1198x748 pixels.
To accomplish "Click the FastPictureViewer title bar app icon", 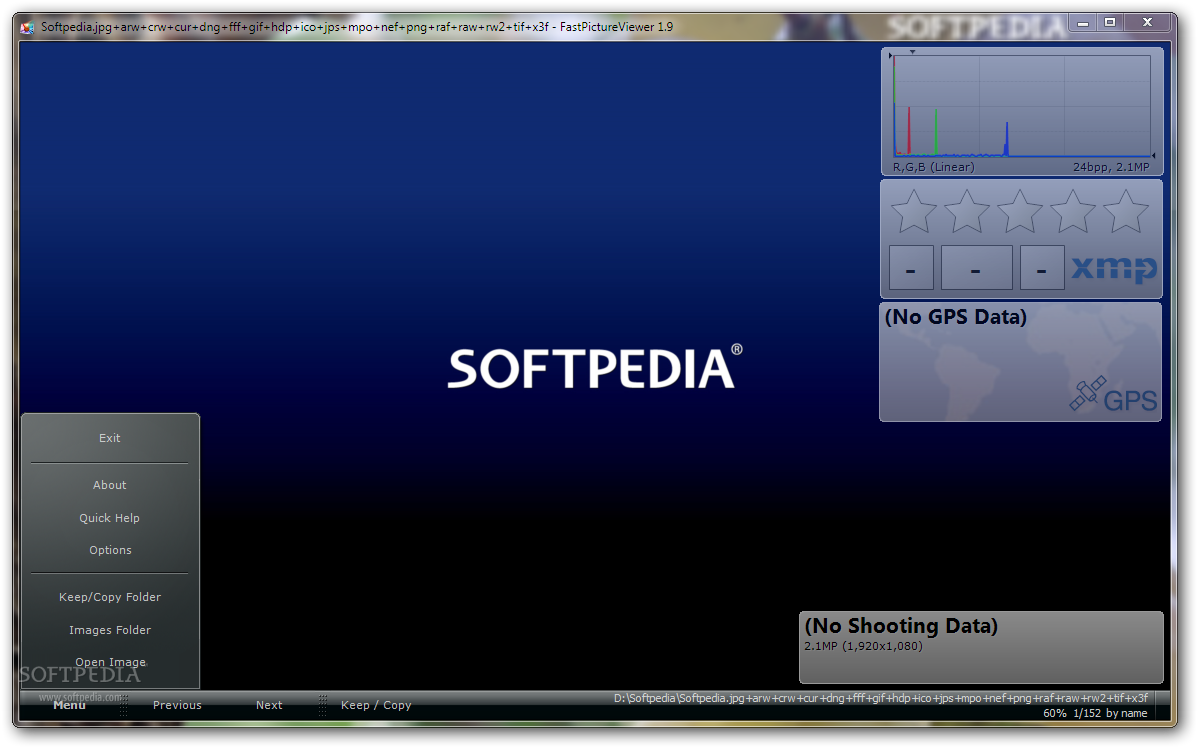I will 28,28.
